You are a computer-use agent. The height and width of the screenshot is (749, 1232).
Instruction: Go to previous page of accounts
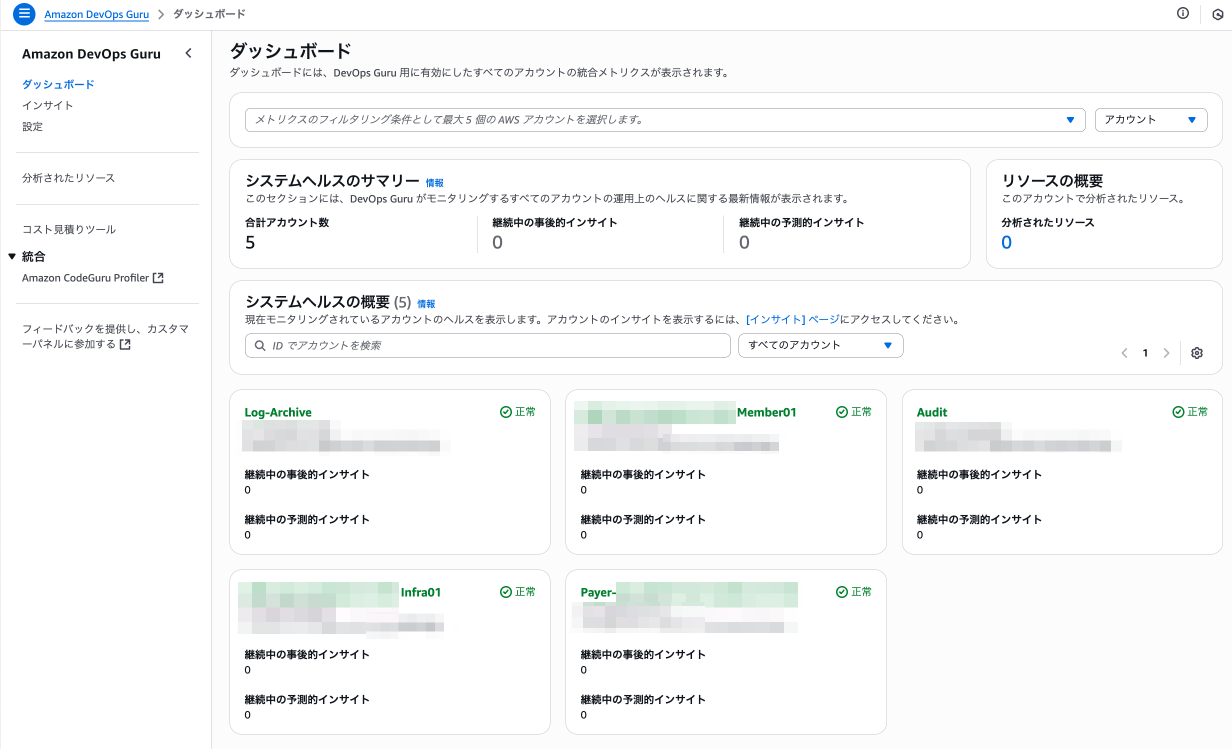[1124, 353]
